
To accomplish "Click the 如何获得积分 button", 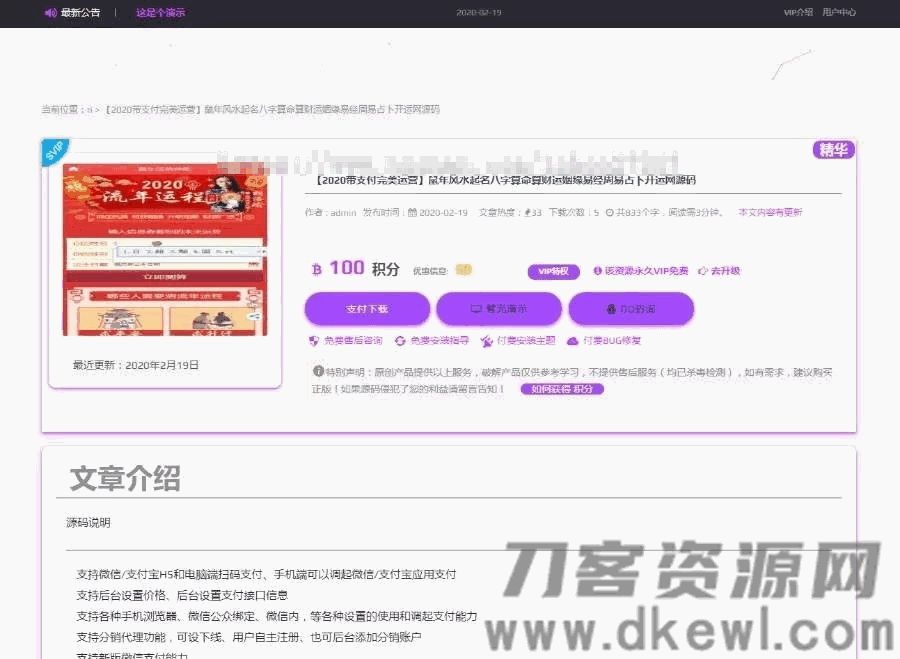I will (x=562, y=389).
